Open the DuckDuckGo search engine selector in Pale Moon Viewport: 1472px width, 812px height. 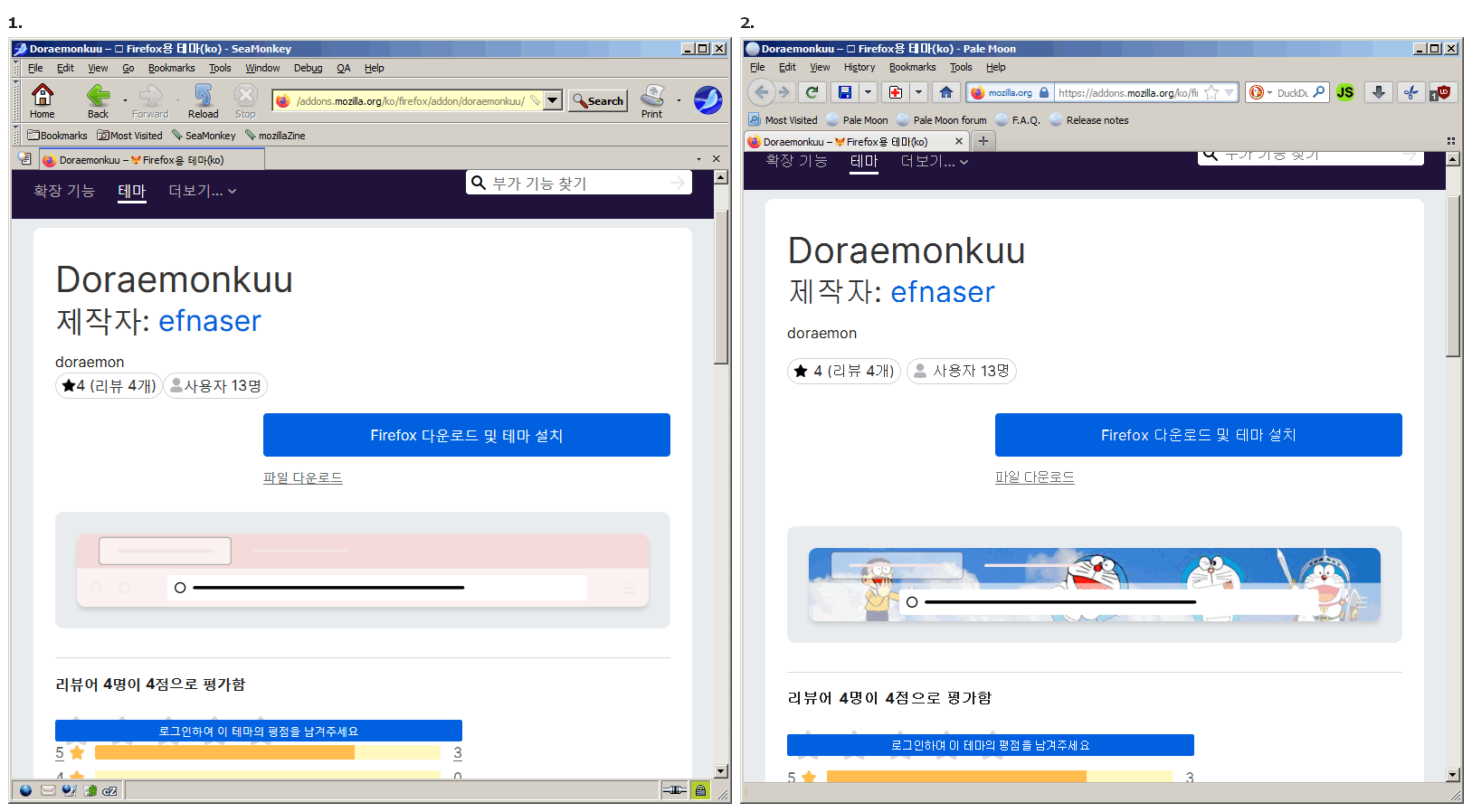(1260, 92)
